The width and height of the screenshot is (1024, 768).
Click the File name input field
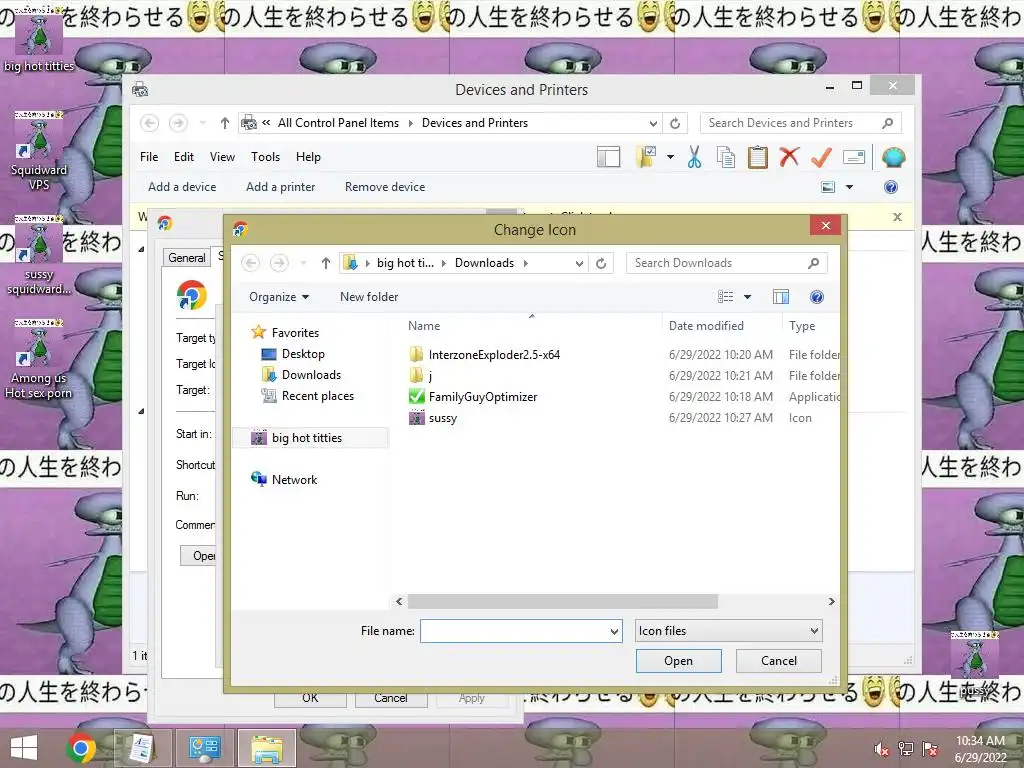tap(515, 631)
